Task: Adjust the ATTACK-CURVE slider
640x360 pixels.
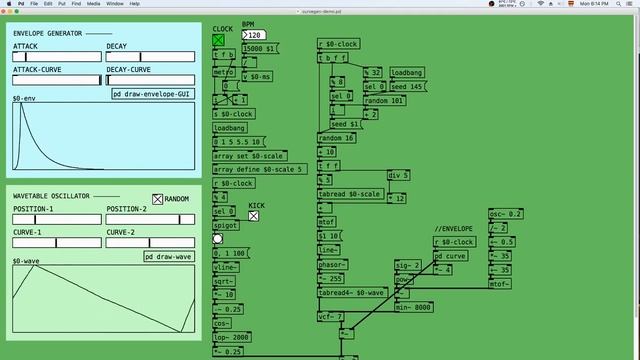Action: point(57,80)
